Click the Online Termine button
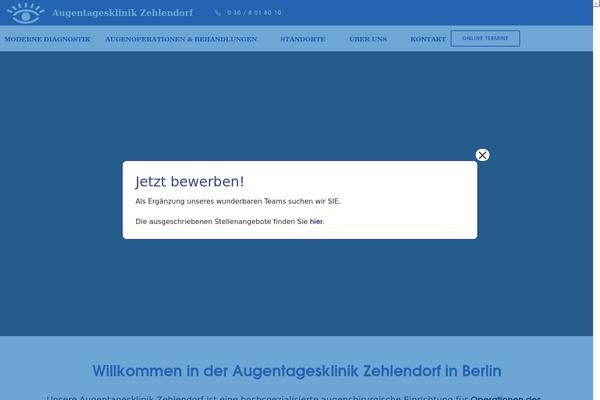The height and width of the screenshot is (400, 600). 485,38
